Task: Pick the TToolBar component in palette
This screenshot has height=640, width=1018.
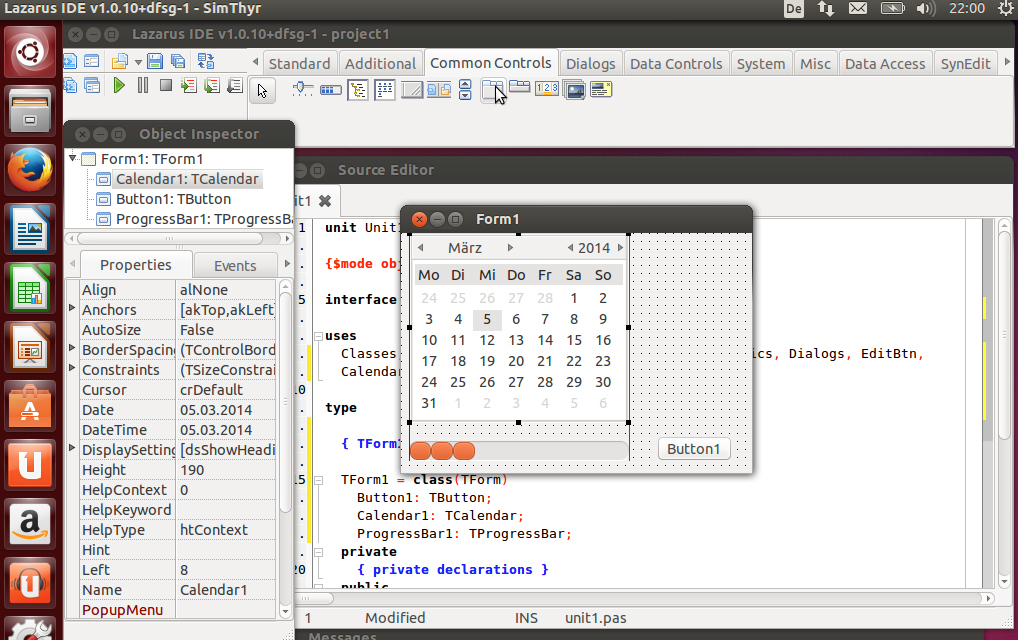Action: click(x=439, y=90)
